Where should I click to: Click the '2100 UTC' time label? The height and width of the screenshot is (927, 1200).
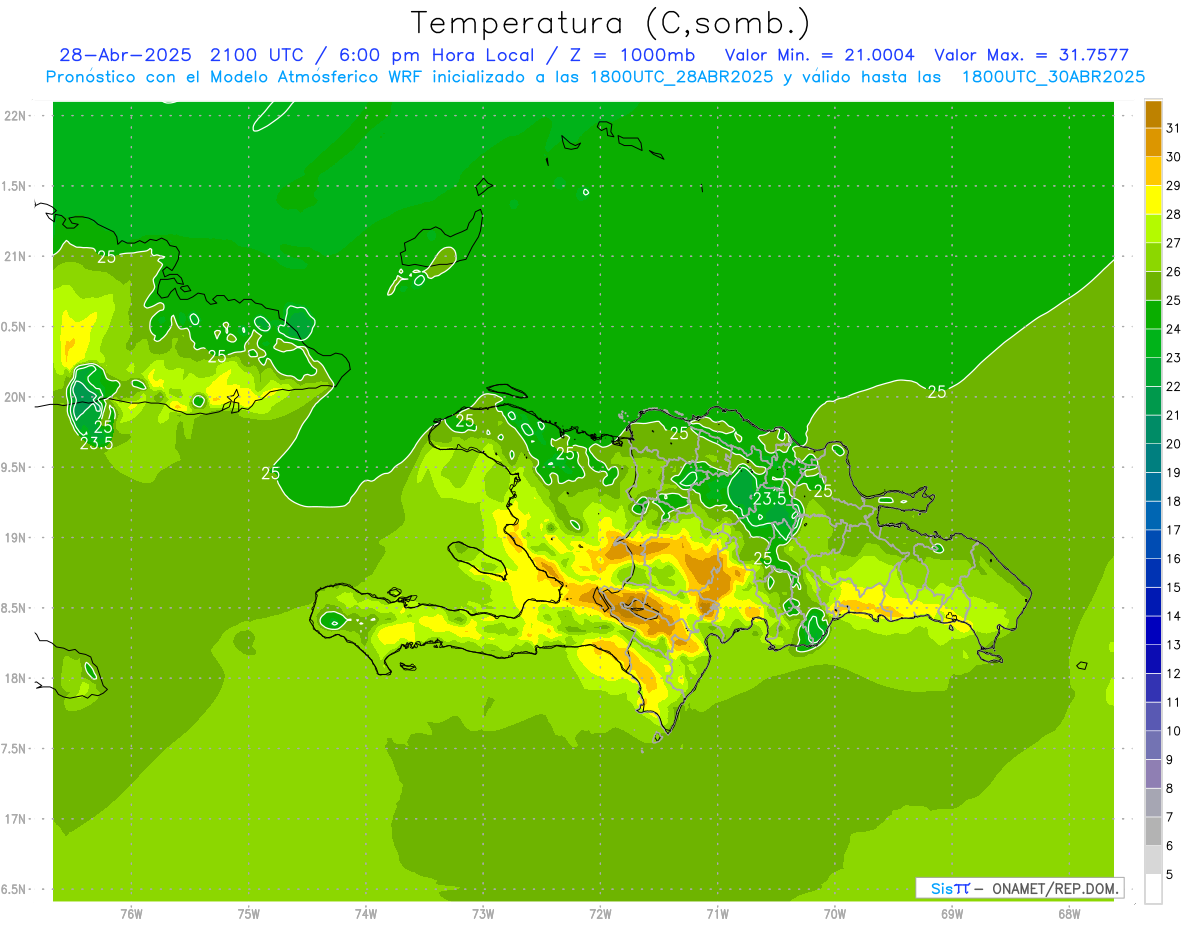[x=259, y=55]
